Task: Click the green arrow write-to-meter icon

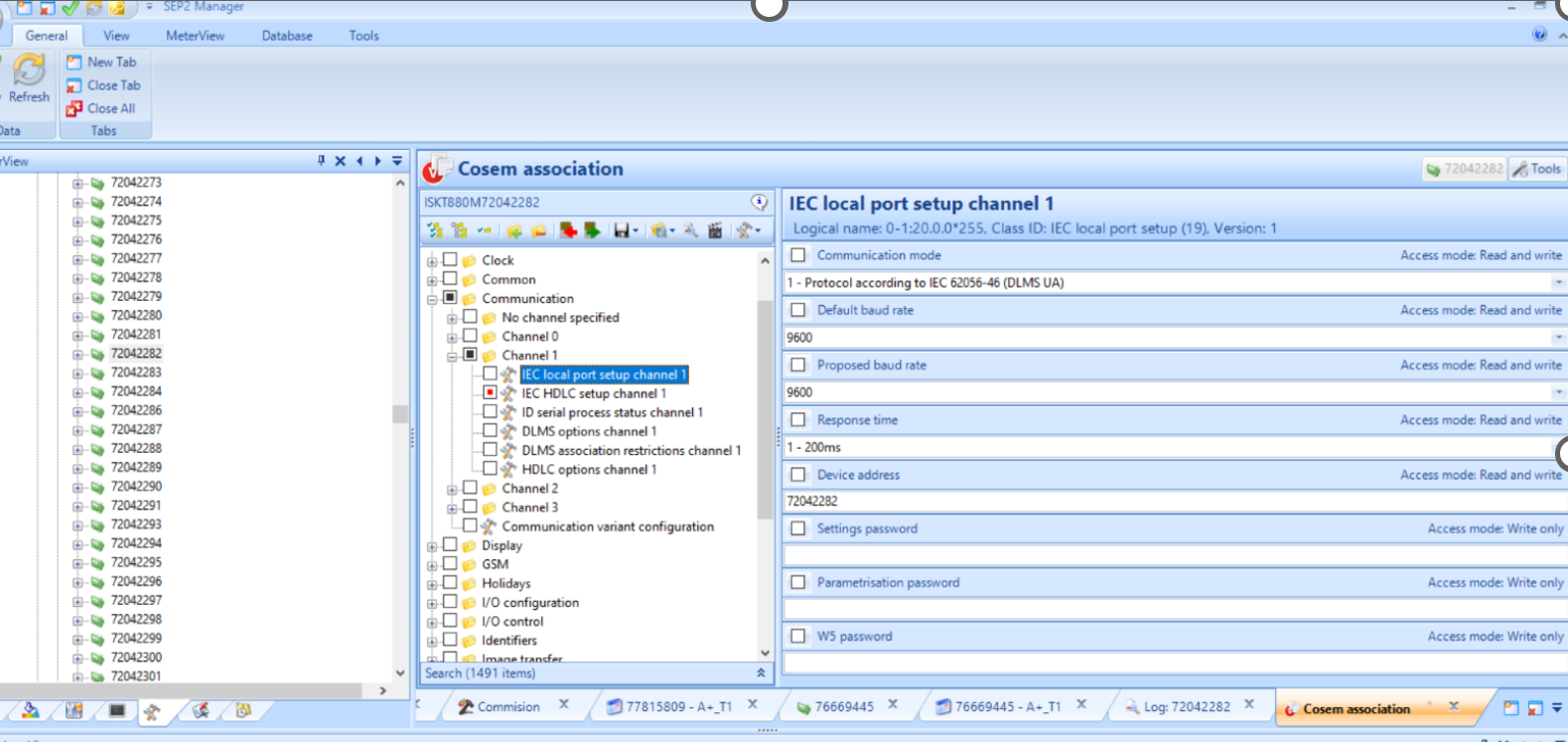Action: click(x=592, y=230)
